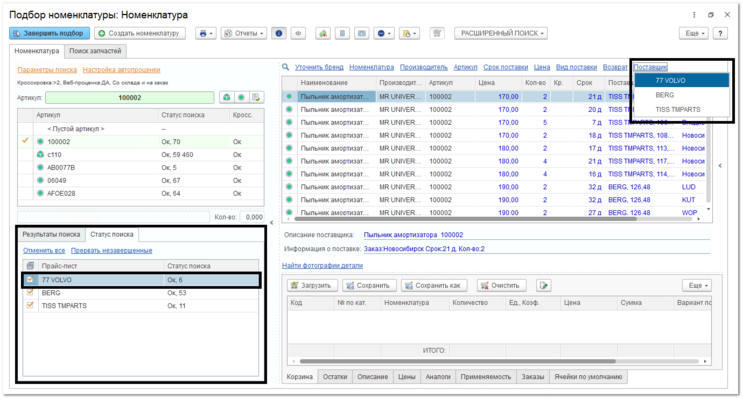The height and width of the screenshot is (399, 743).
Task: Toggle the BERG price list checkbox
Action: click(x=30, y=292)
